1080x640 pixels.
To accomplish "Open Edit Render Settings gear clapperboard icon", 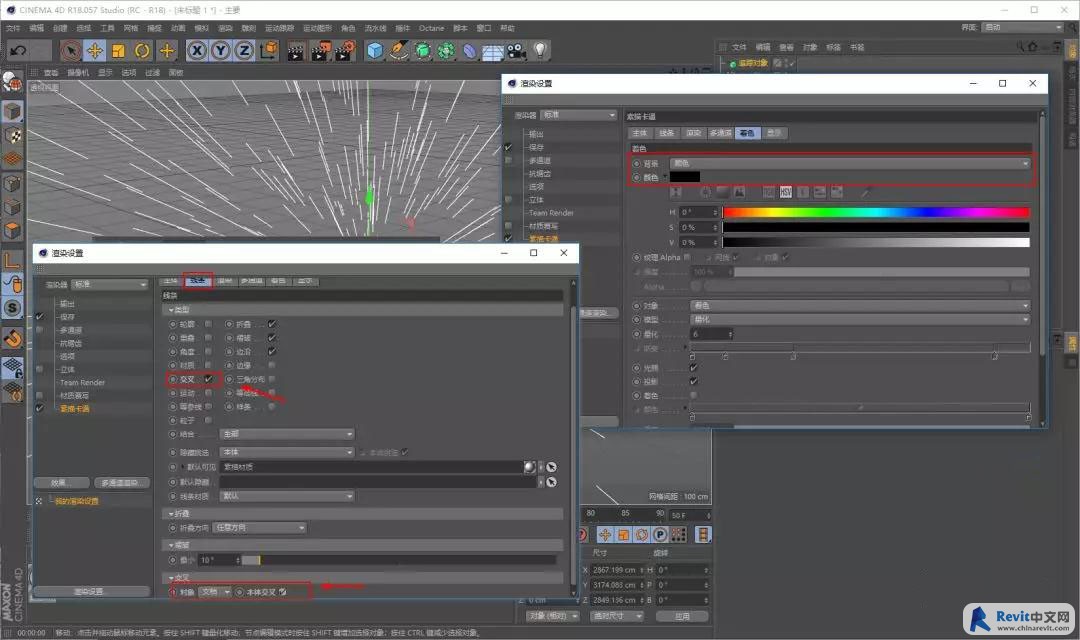I will point(344,50).
